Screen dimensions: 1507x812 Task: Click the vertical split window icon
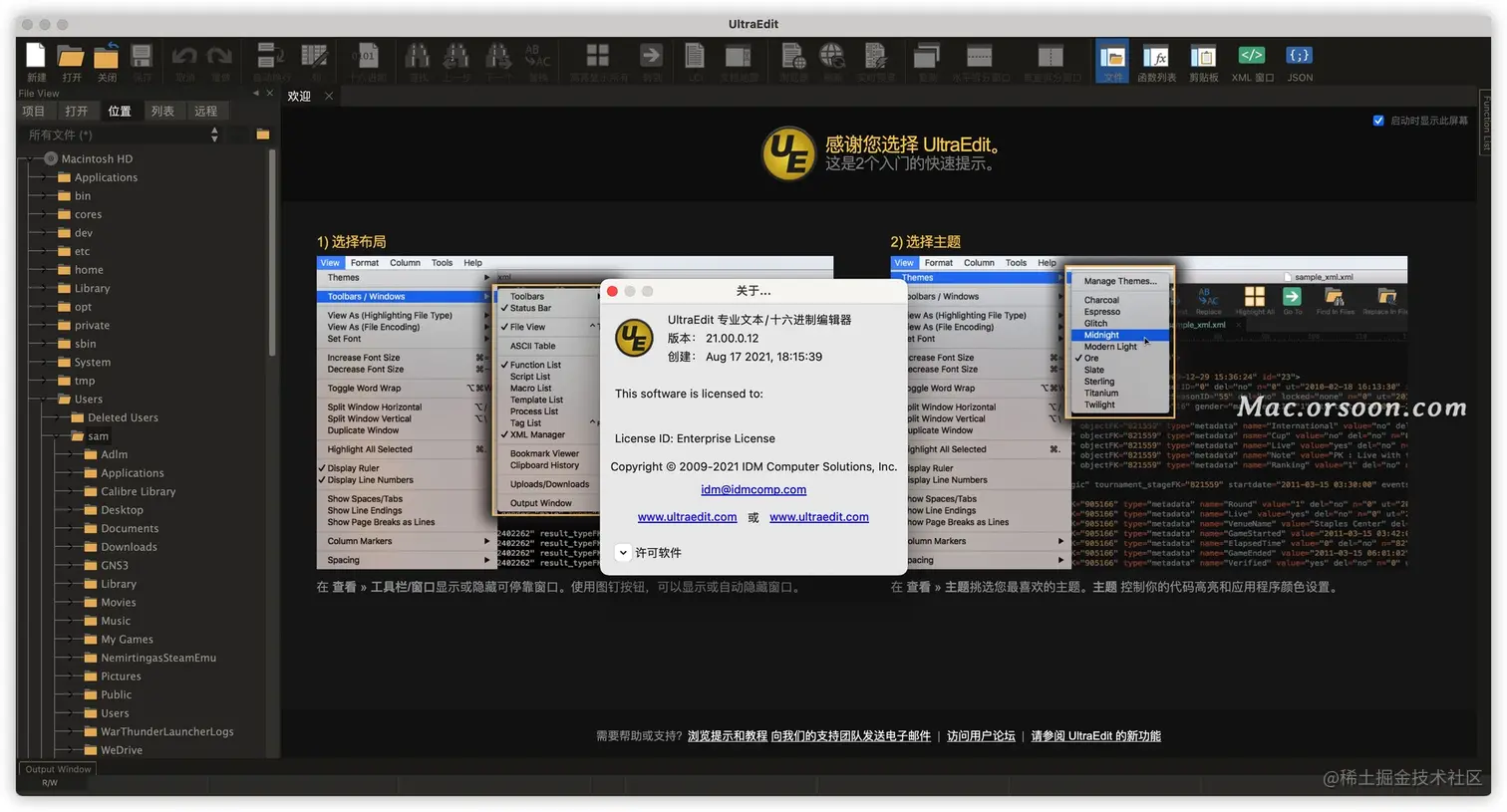1051,56
